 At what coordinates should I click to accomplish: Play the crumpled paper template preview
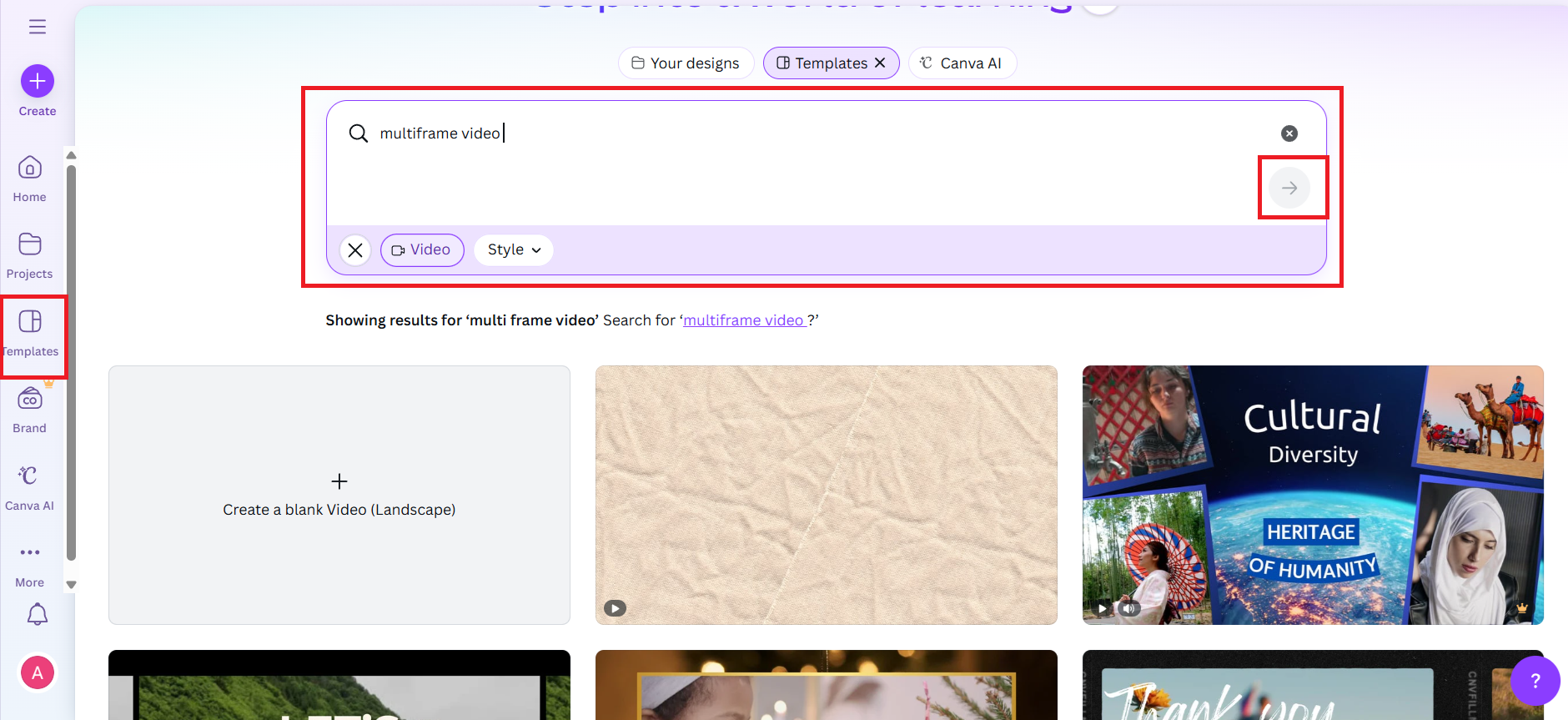pos(616,608)
